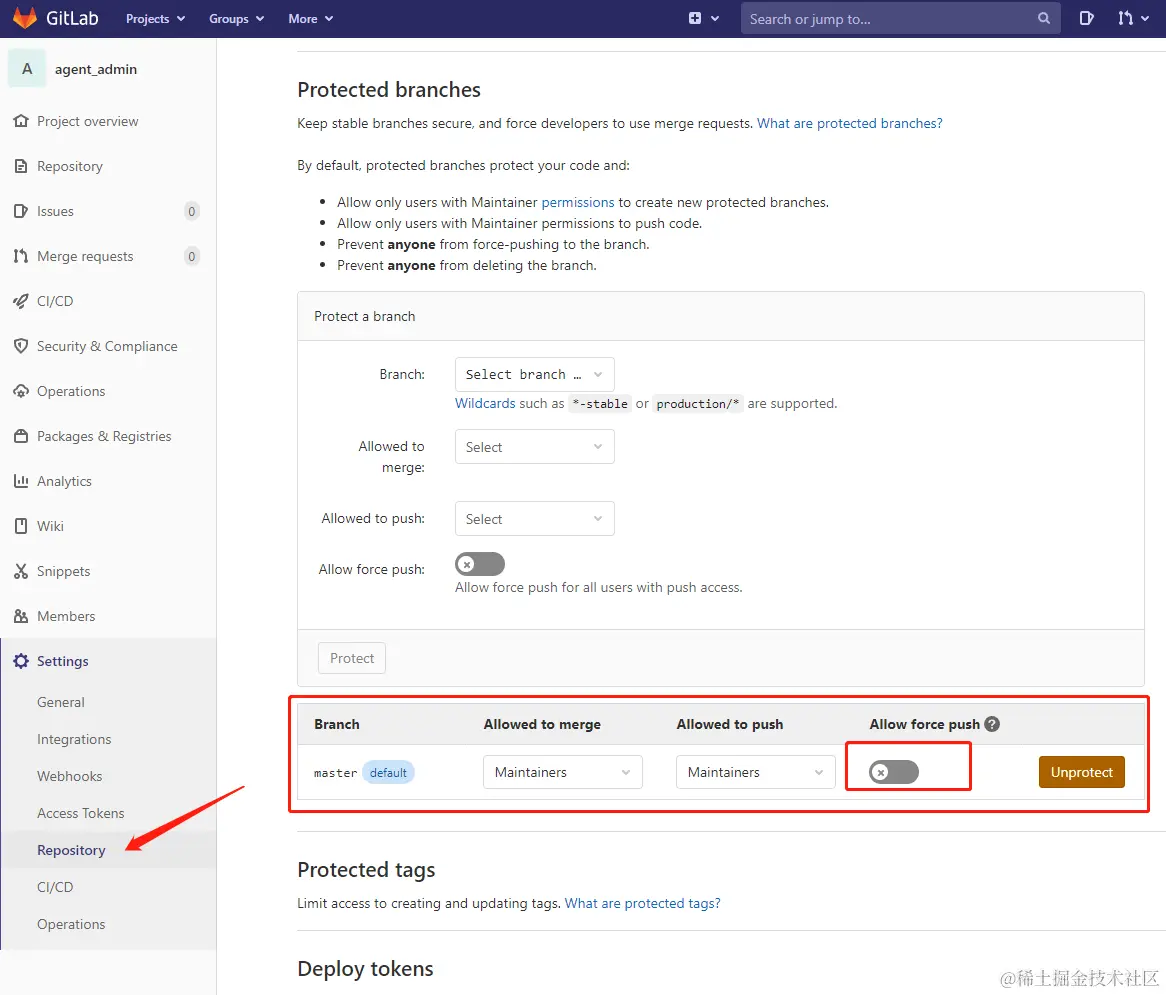
Task: Click the Unprotect button for master
Action: click(x=1081, y=772)
